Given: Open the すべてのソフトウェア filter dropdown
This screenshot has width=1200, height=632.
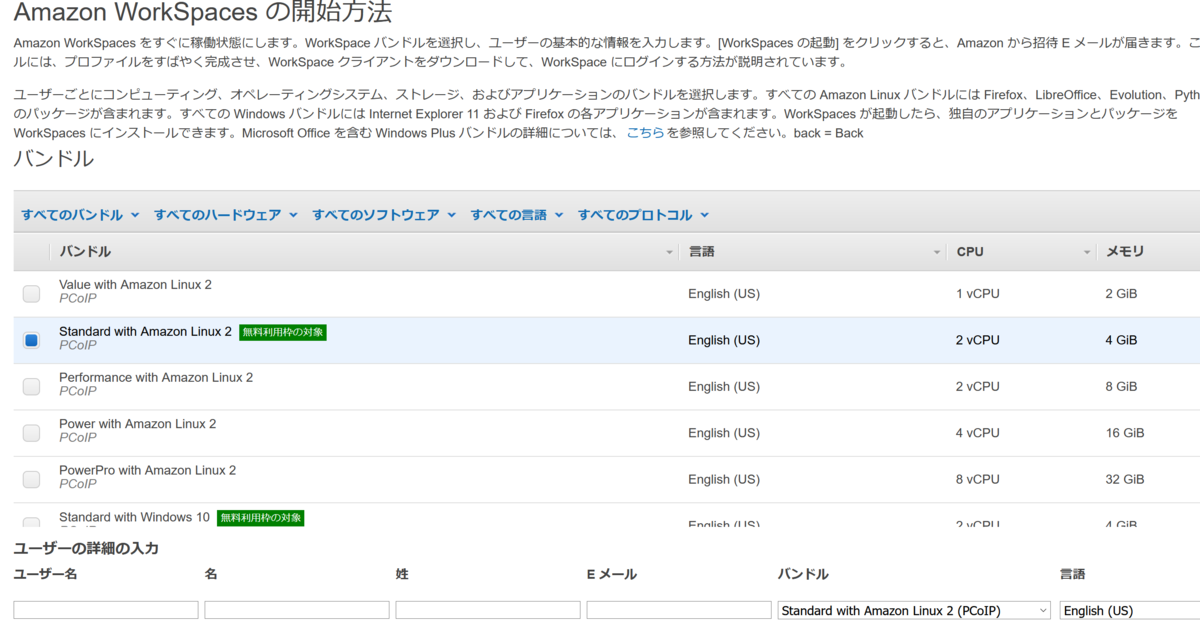Looking at the screenshot, I should coord(378,214).
